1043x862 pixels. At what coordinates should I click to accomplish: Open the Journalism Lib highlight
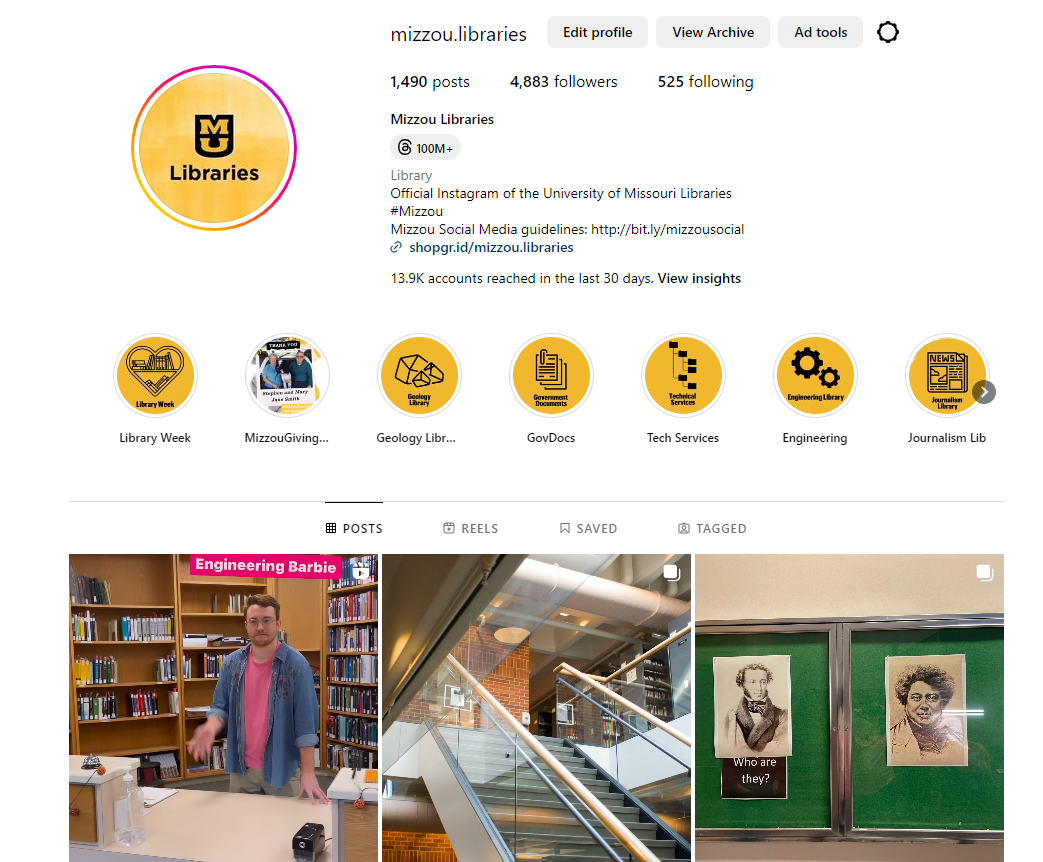point(947,375)
